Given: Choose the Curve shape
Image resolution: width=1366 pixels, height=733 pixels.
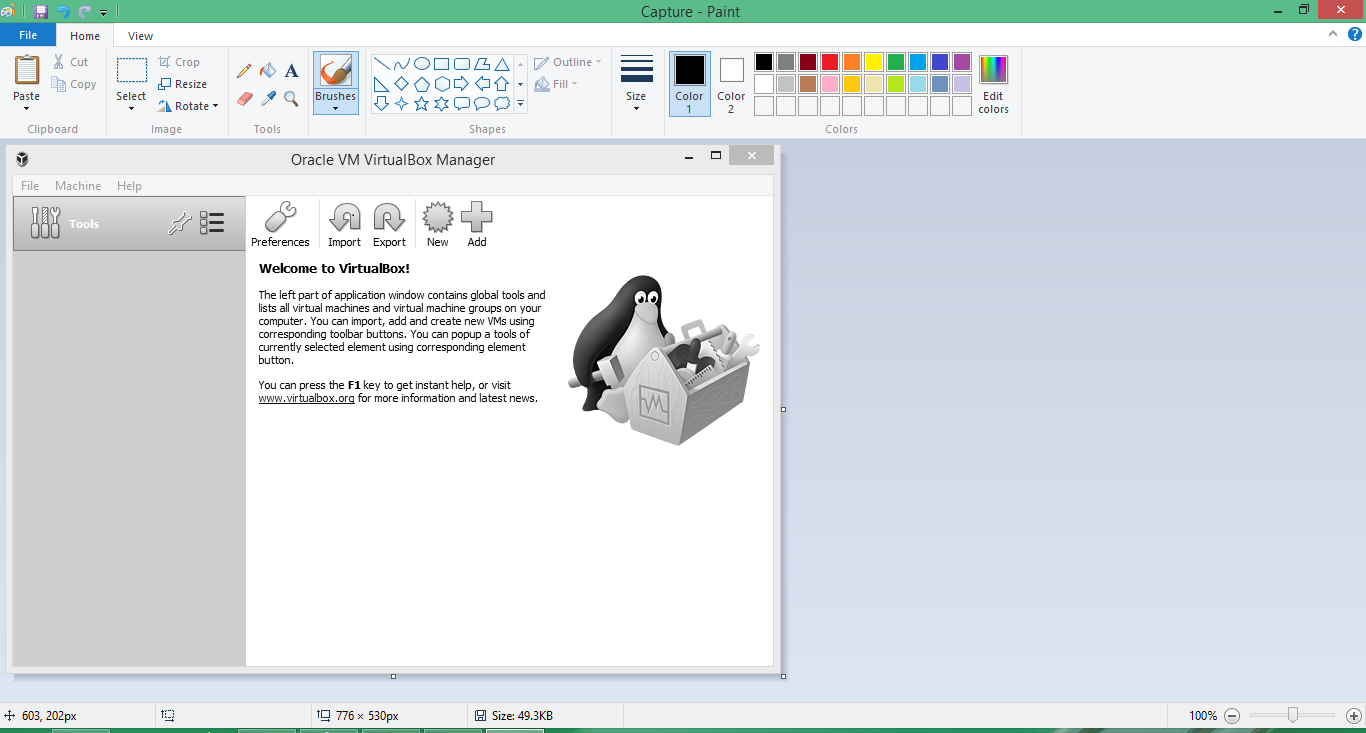Looking at the screenshot, I should coord(402,64).
